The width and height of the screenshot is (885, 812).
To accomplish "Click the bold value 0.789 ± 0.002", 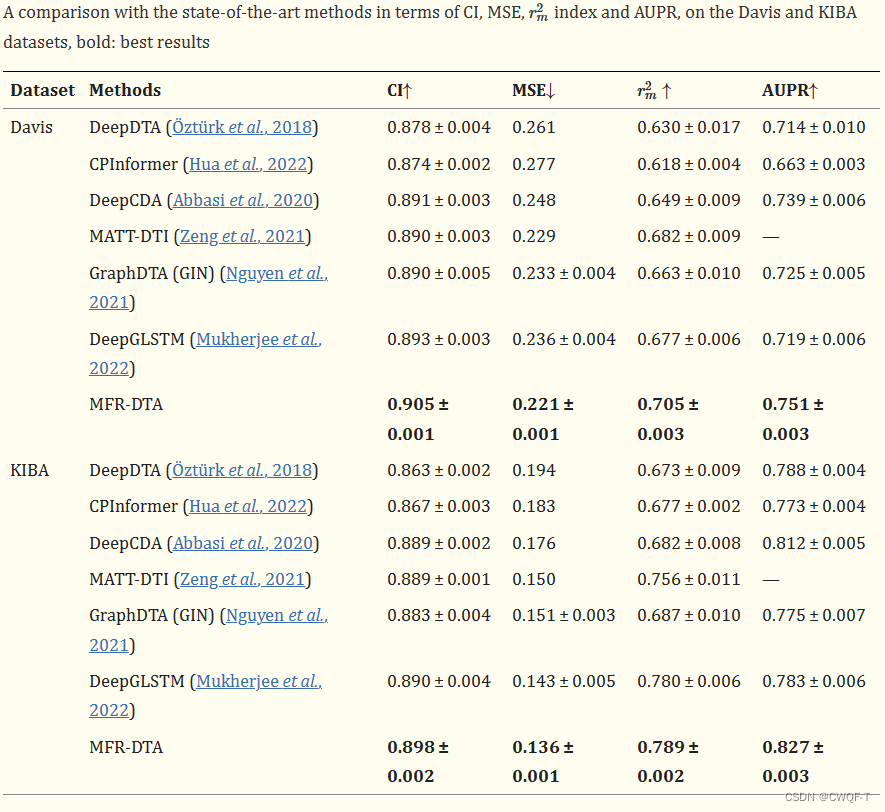I will [x=668, y=762].
